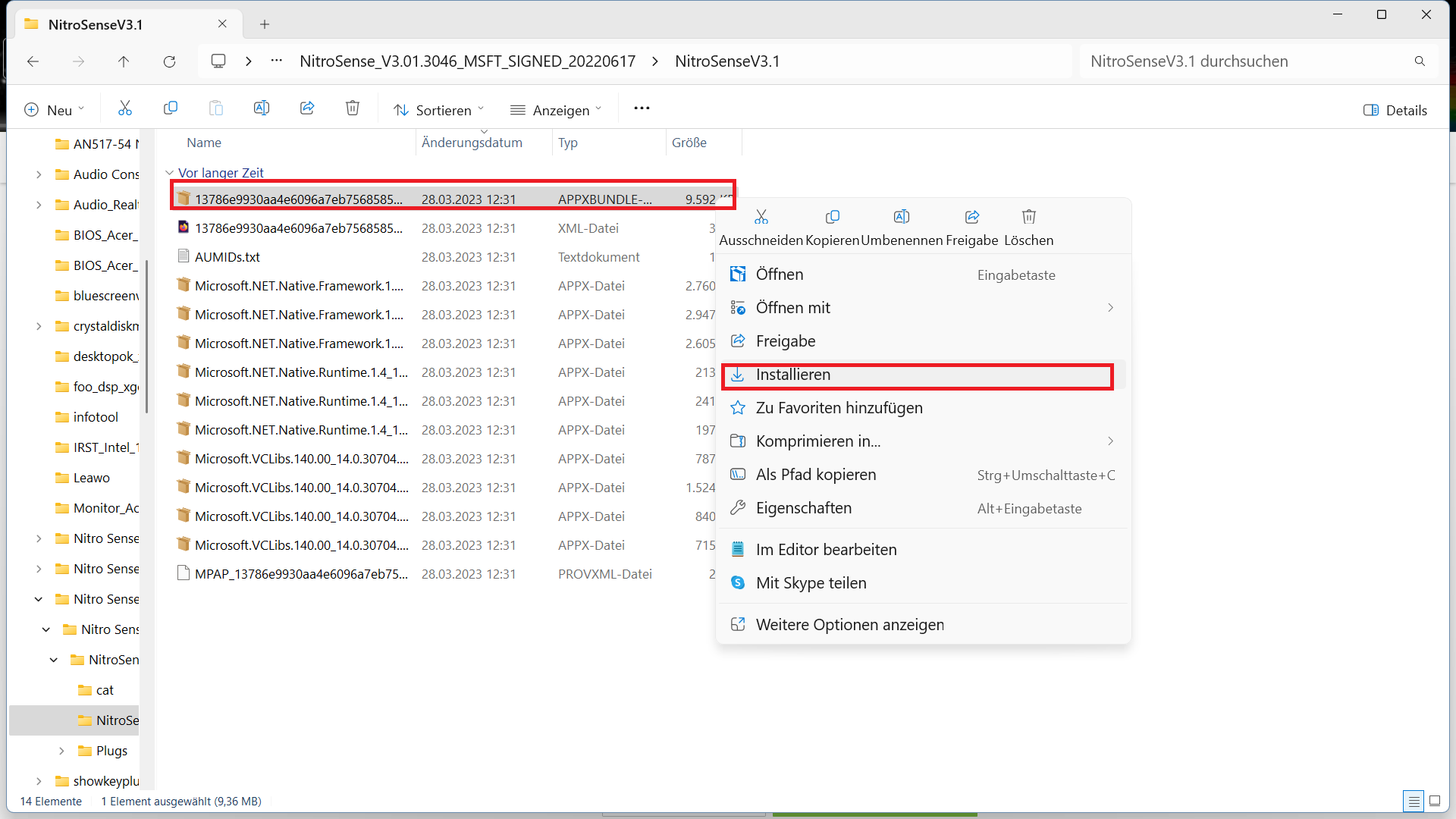Click Weitere Optionen anzeigen

pyautogui.click(x=849, y=625)
